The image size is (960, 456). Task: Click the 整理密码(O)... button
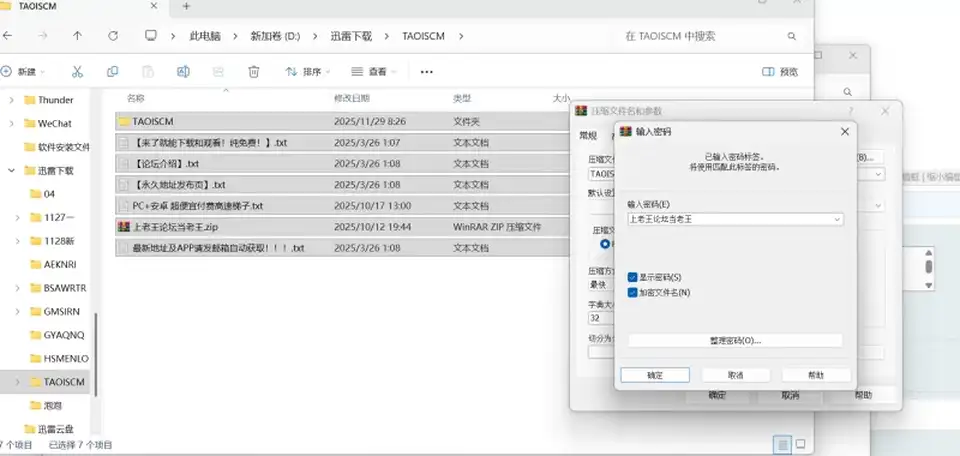click(x=735, y=340)
